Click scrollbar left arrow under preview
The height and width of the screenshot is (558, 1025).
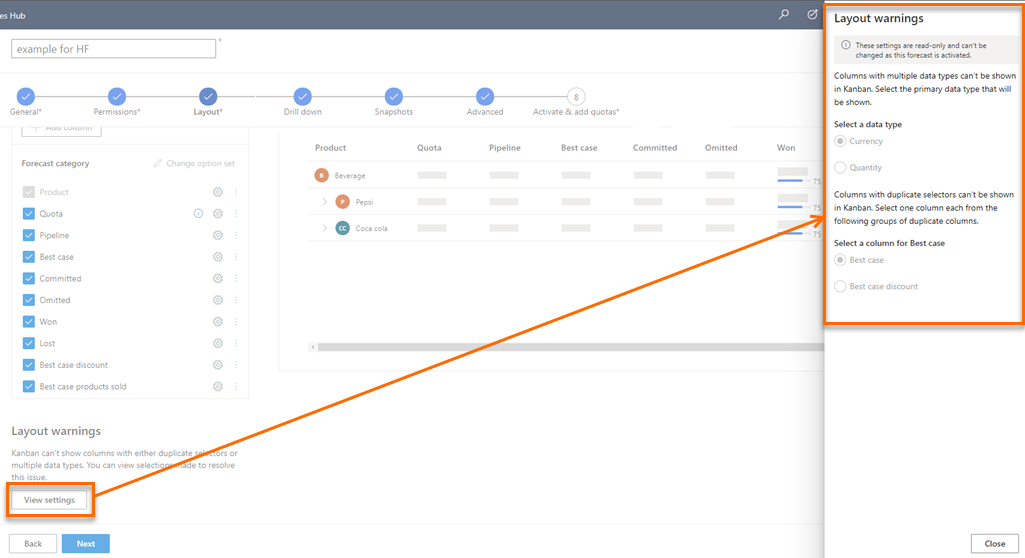point(312,347)
